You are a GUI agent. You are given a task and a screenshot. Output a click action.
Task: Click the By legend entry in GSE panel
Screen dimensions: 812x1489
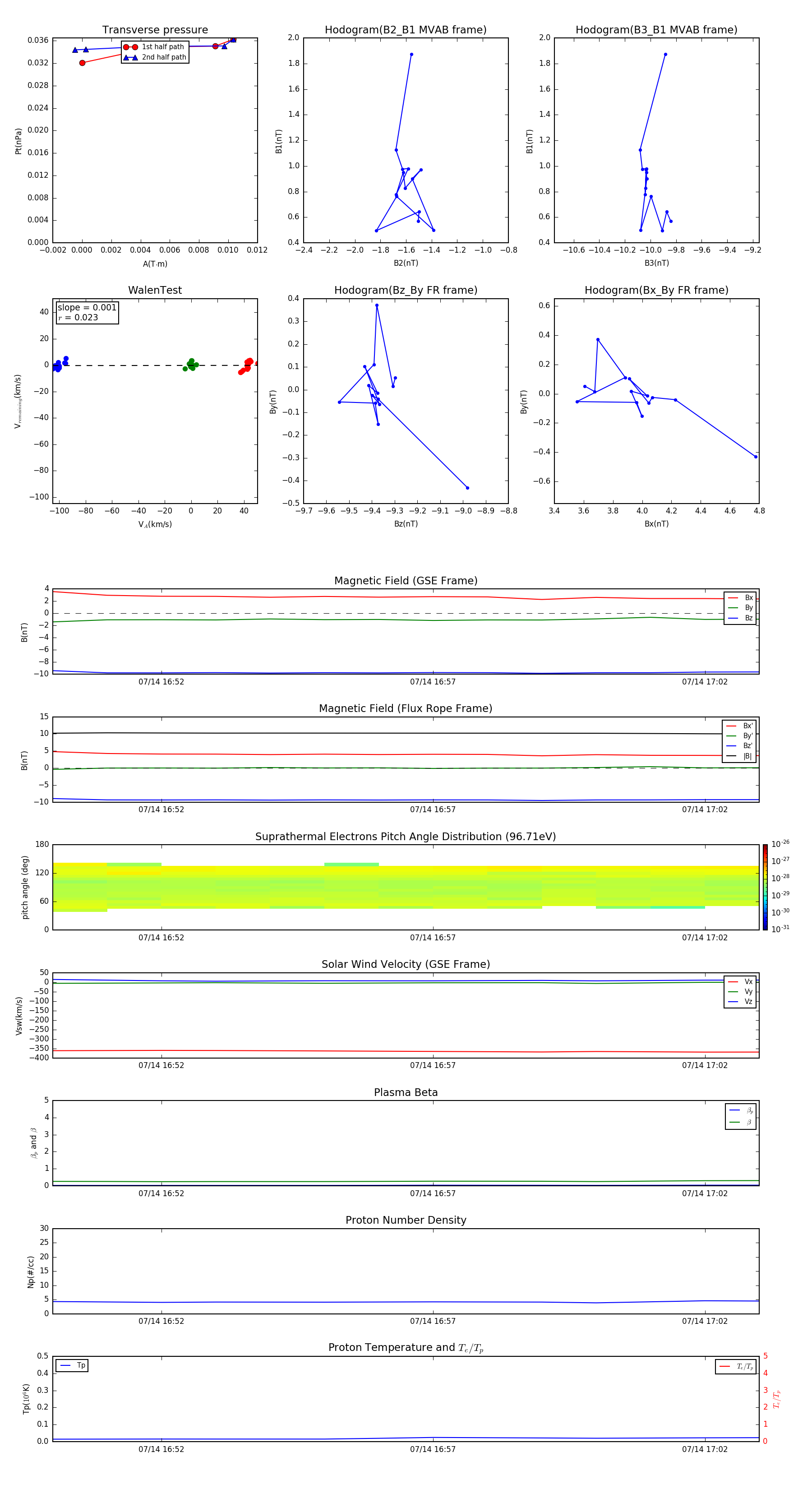tap(740, 607)
